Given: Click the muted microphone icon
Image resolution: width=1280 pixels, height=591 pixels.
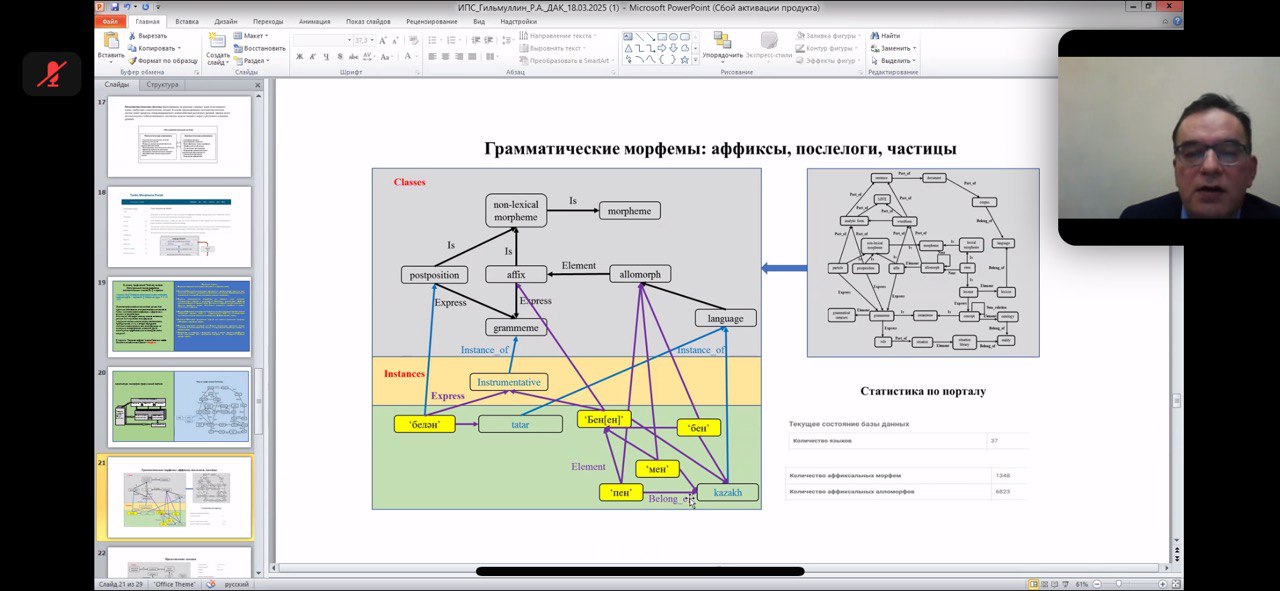Looking at the screenshot, I should click(x=52, y=73).
